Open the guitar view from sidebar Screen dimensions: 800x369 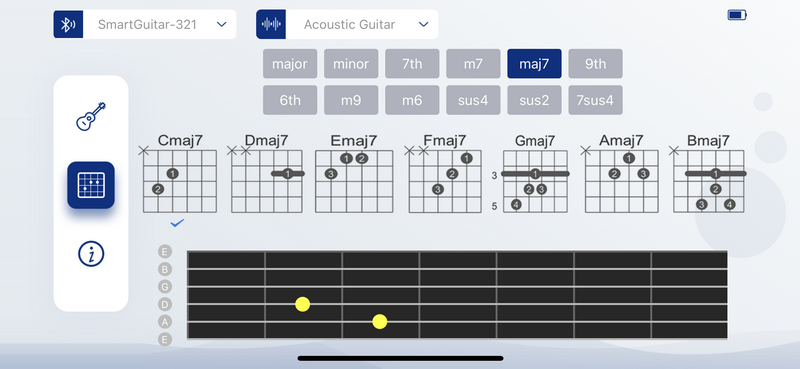click(x=91, y=116)
